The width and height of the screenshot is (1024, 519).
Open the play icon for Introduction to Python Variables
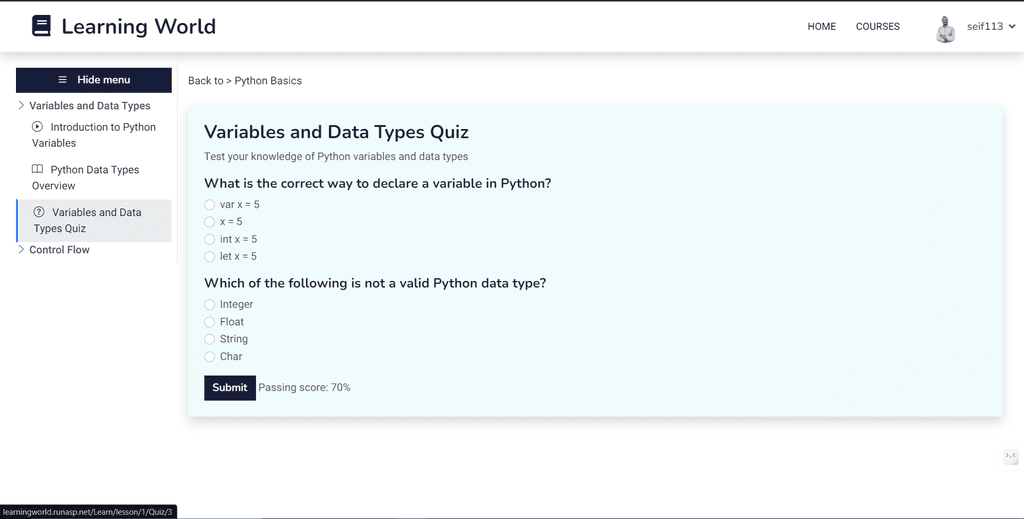(x=37, y=127)
